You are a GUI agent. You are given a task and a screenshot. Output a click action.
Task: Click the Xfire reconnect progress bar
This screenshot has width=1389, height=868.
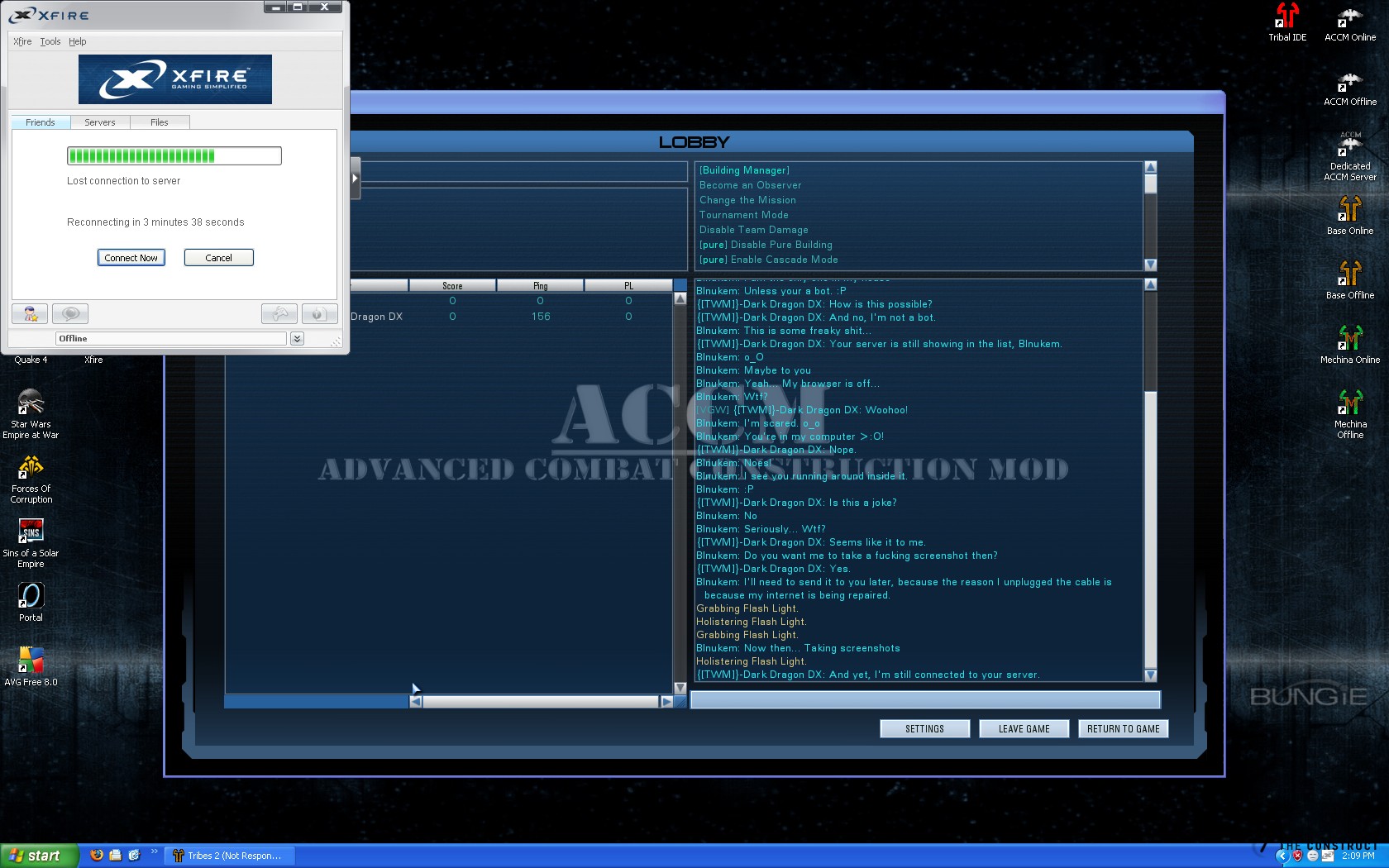pos(174,155)
